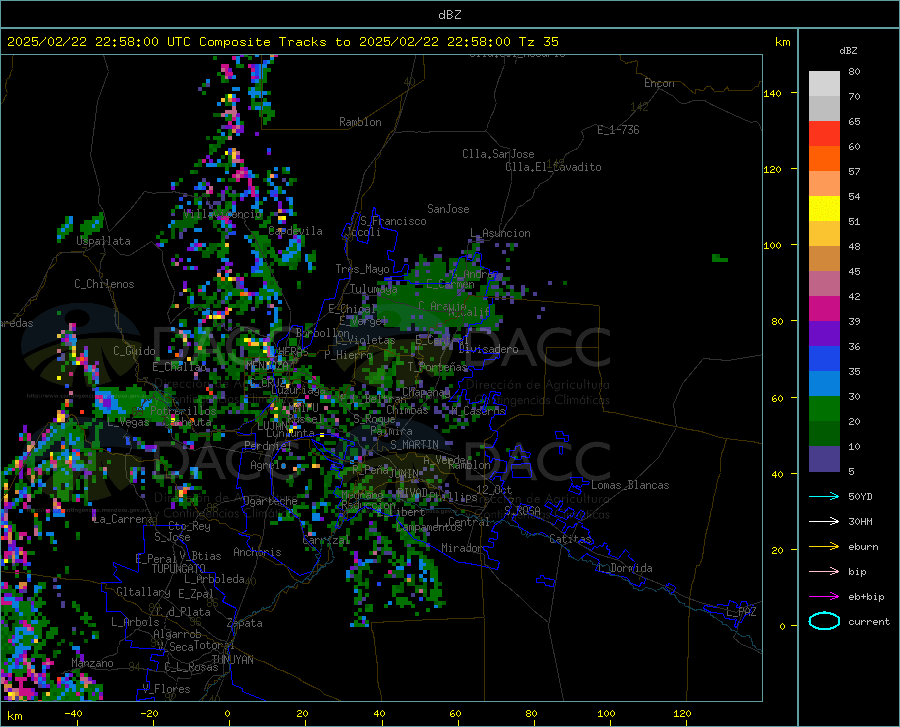
Task: Click the L_PAZ map label
Action: pyautogui.click(x=741, y=612)
